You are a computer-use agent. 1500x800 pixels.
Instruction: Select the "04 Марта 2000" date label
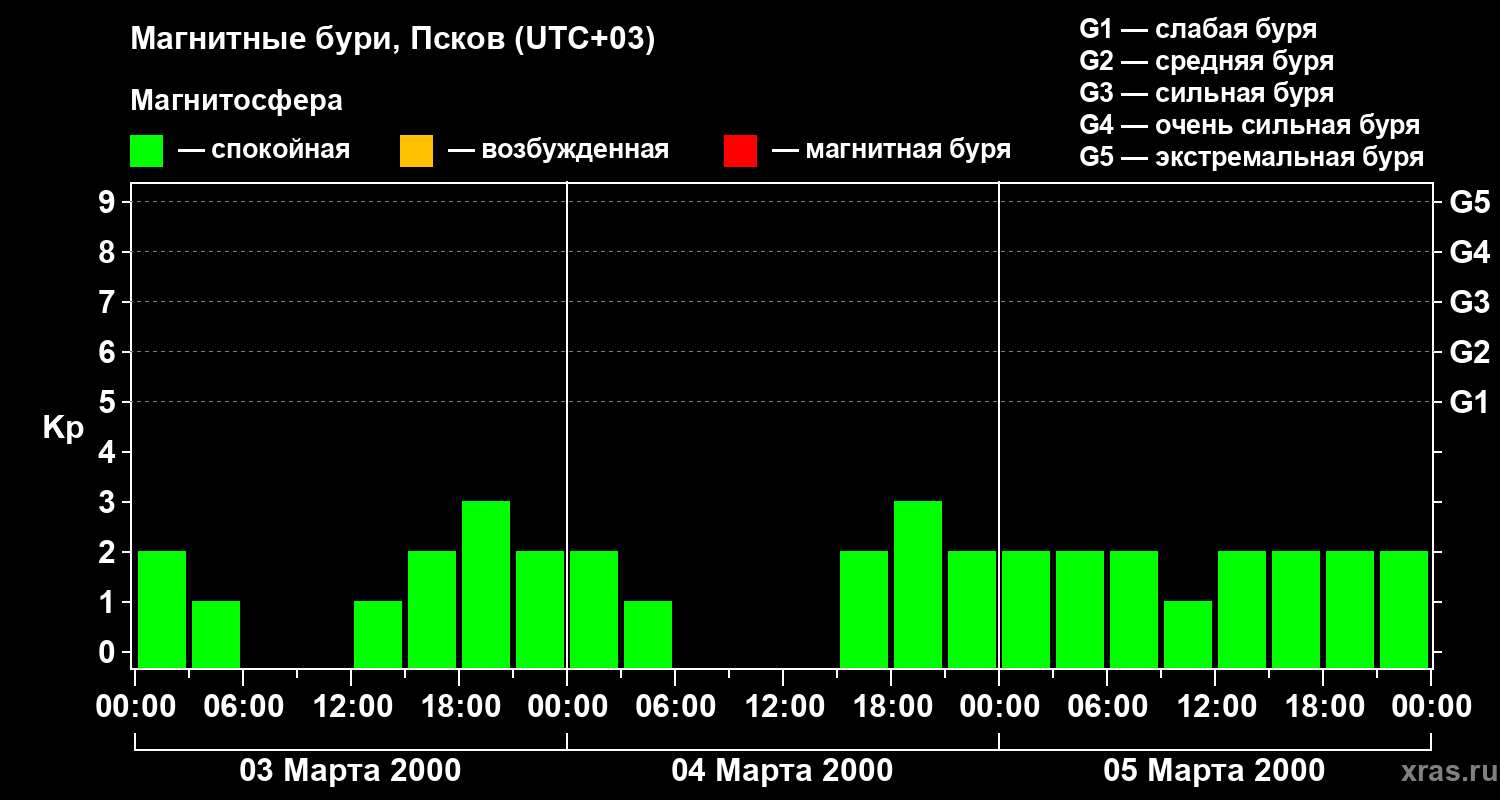point(782,771)
